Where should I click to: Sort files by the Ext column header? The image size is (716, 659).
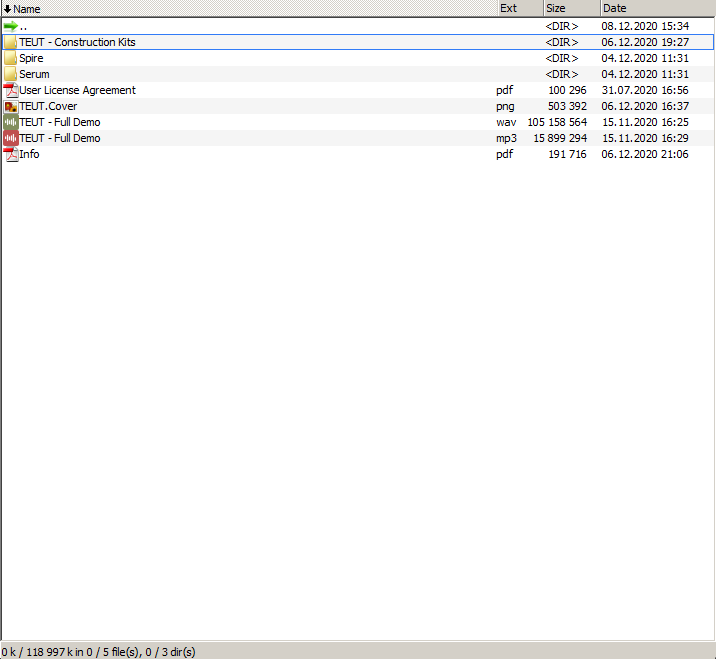click(509, 8)
